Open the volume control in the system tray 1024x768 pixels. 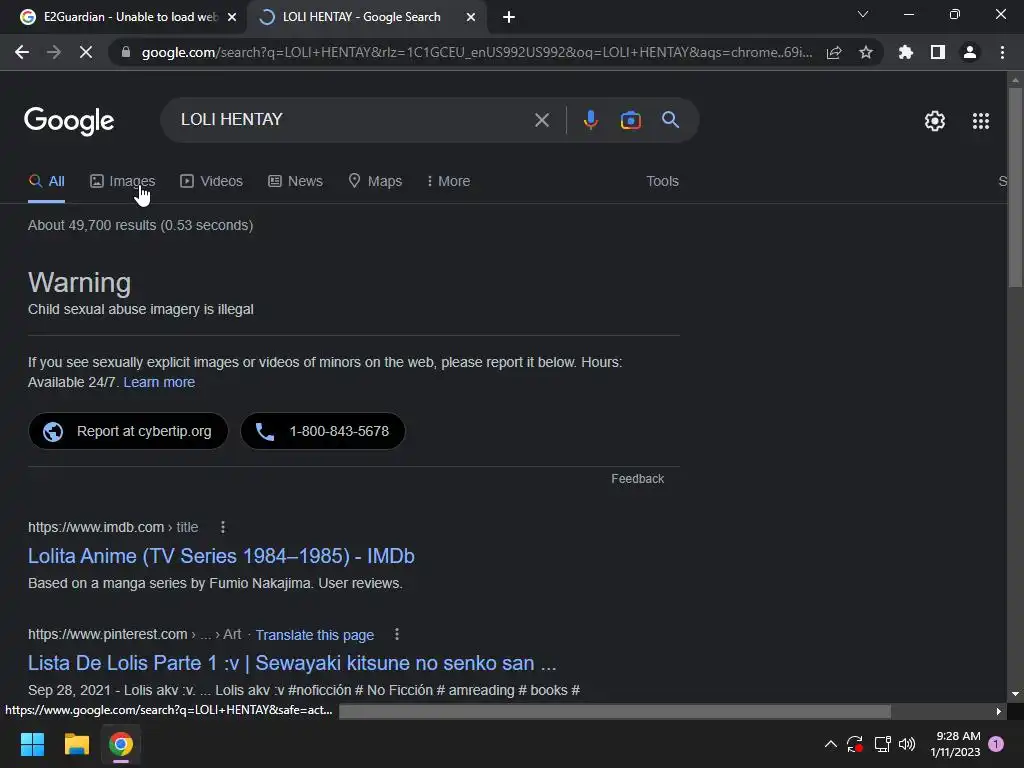[x=907, y=744]
